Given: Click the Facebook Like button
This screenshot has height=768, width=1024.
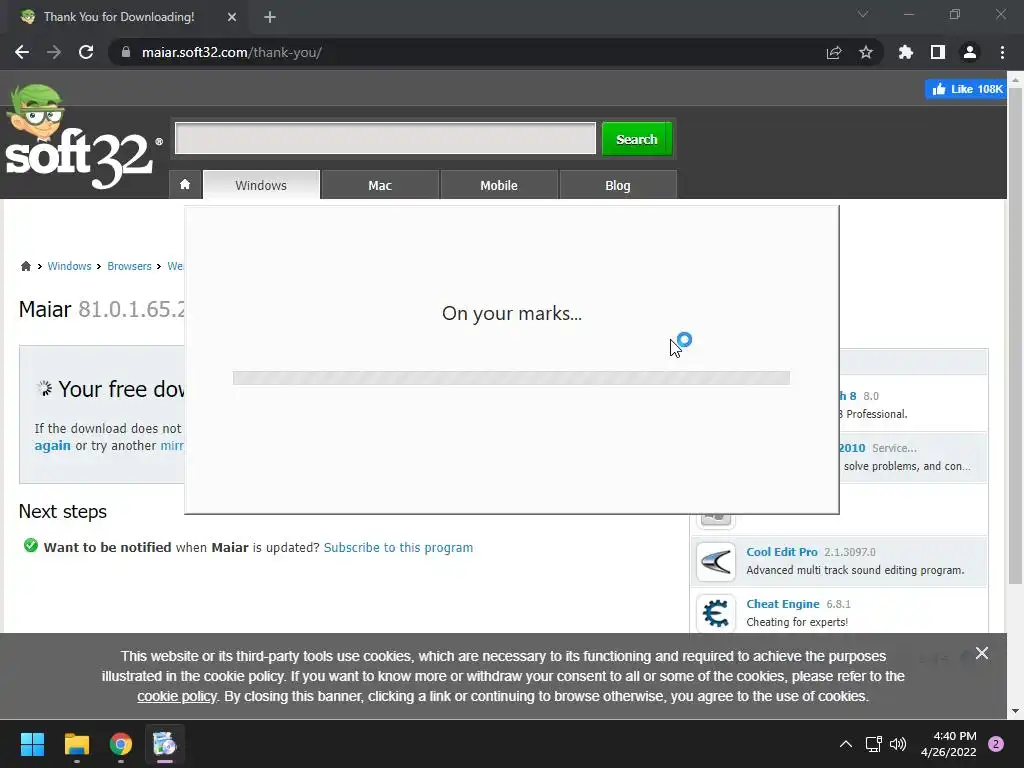Looking at the screenshot, I should click(966, 89).
